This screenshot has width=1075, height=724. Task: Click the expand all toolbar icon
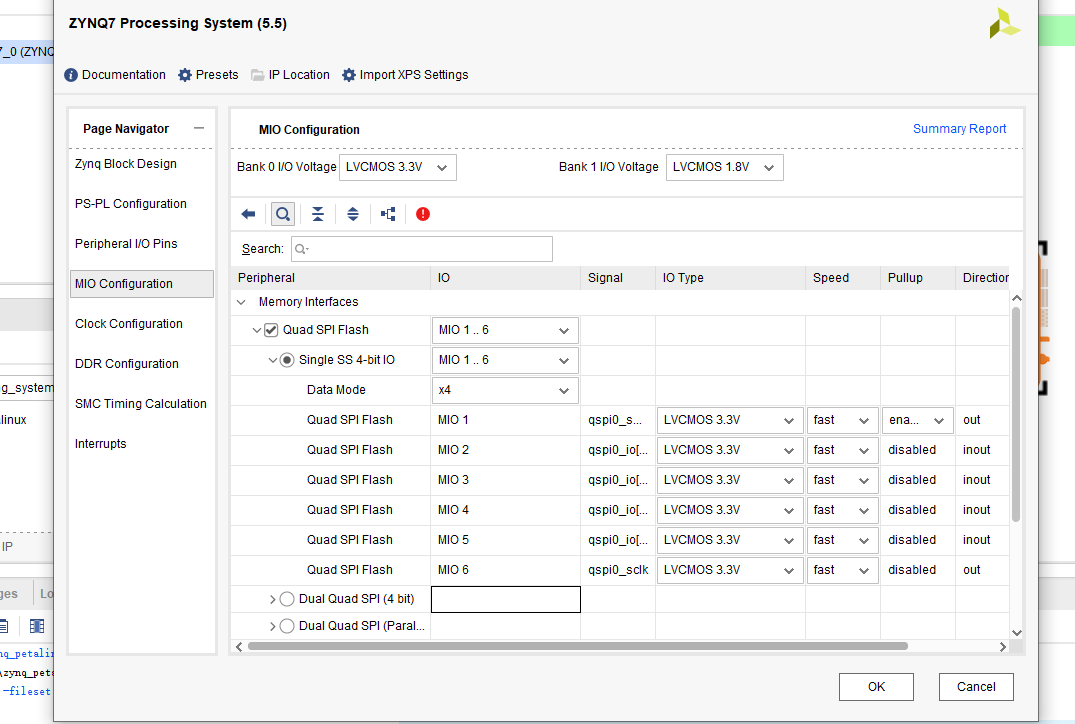353,214
